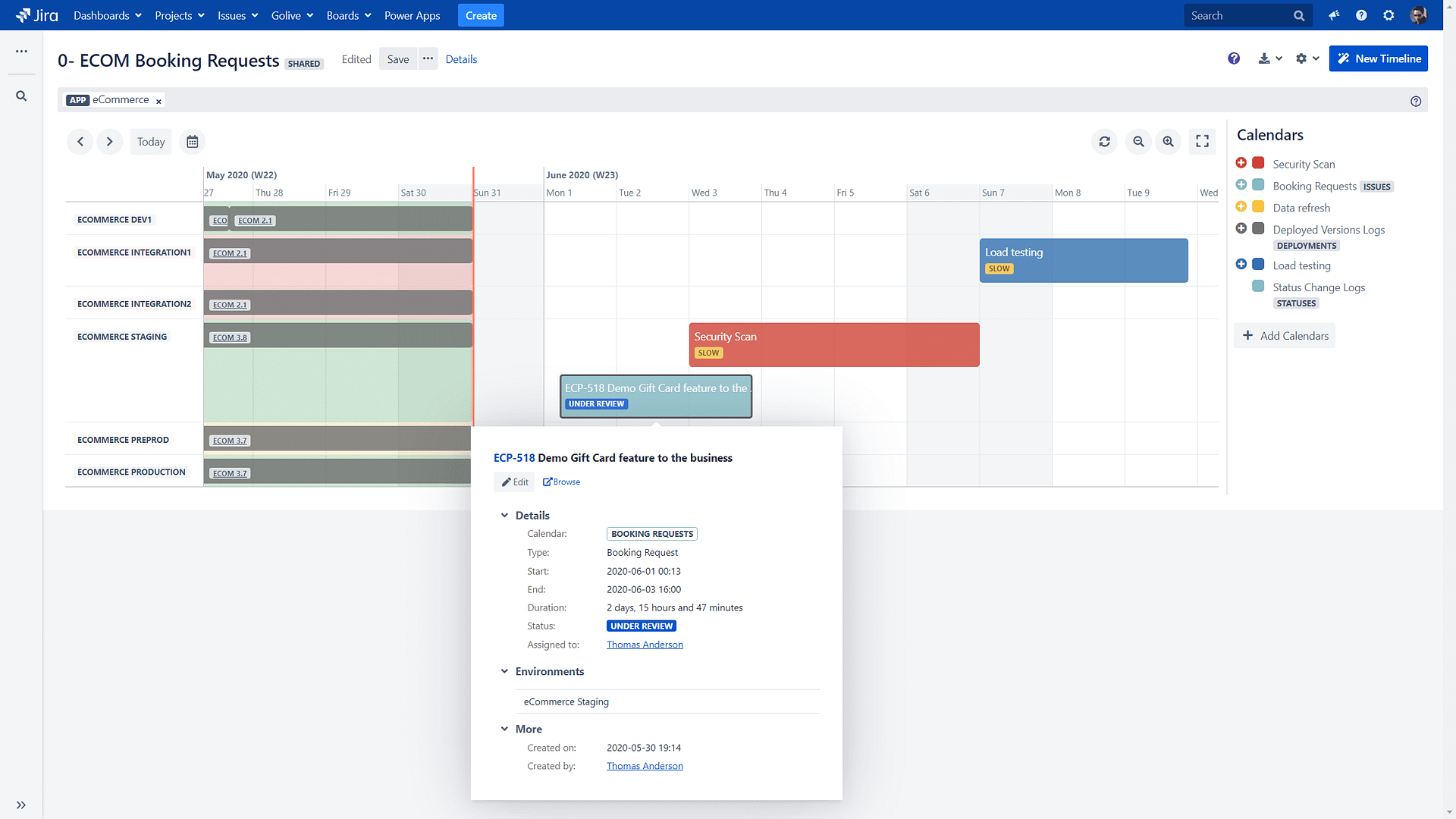Collapse the Environments section
The height and width of the screenshot is (819, 1456).
pyautogui.click(x=505, y=671)
